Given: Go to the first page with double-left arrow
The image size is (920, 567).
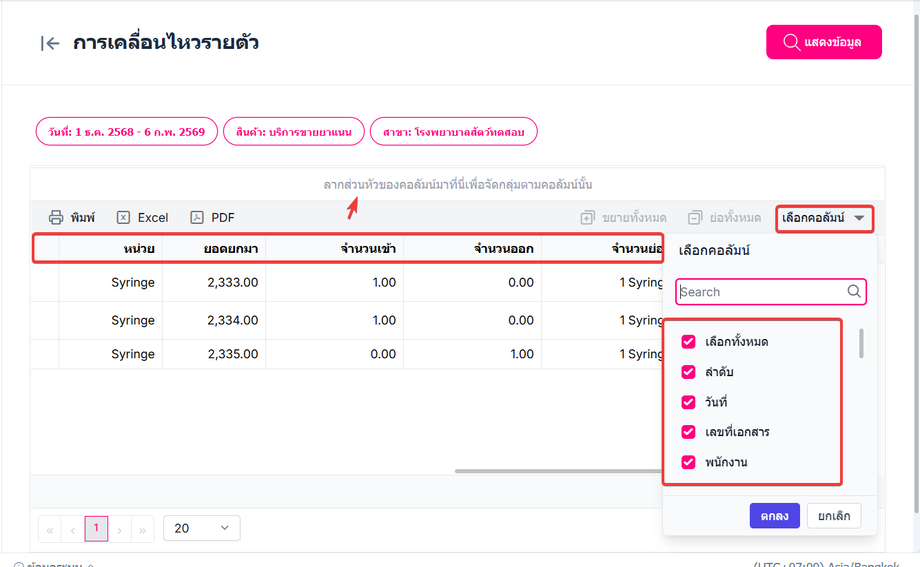Looking at the screenshot, I should coord(50,529).
